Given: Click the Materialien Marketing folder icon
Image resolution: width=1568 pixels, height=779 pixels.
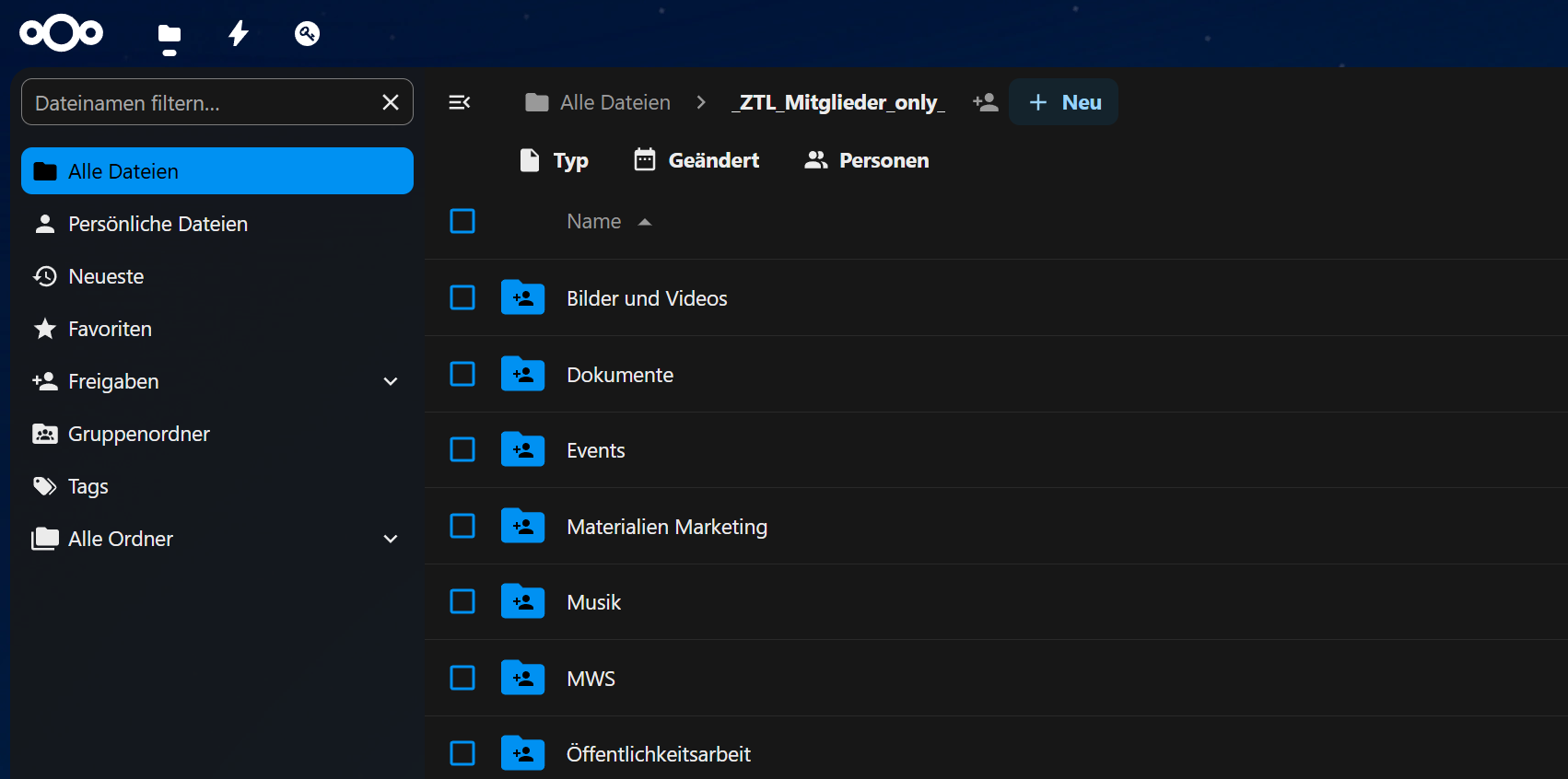Looking at the screenshot, I should click(522, 526).
